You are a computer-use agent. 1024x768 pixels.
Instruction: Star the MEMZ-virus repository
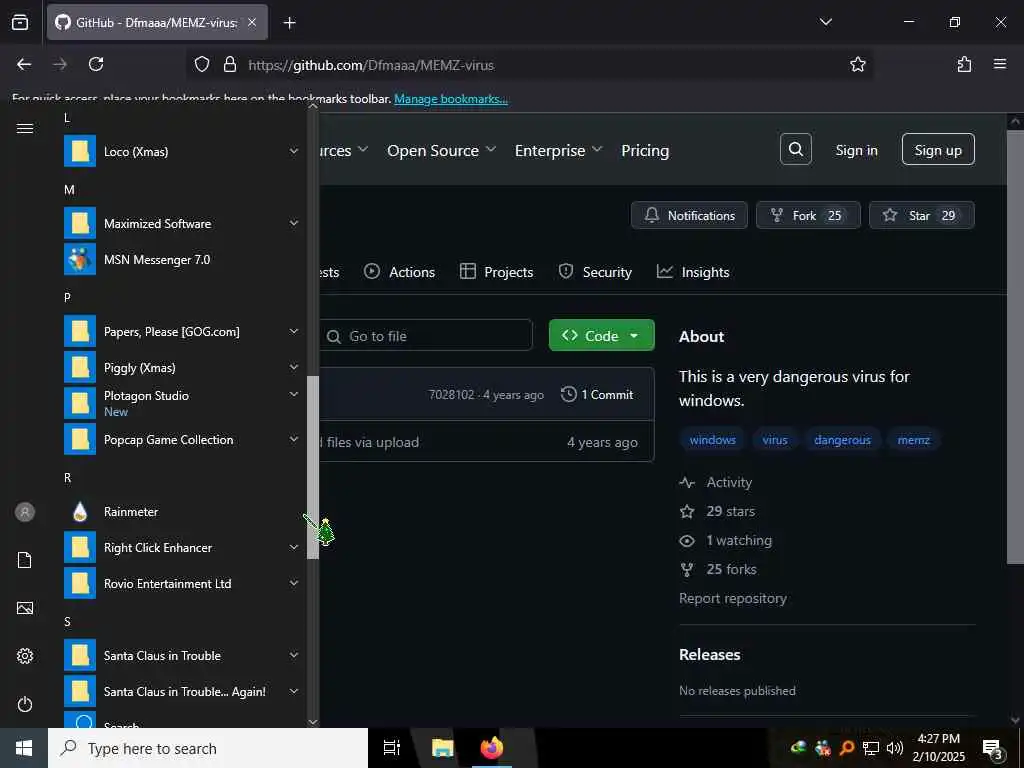point(921,215)
